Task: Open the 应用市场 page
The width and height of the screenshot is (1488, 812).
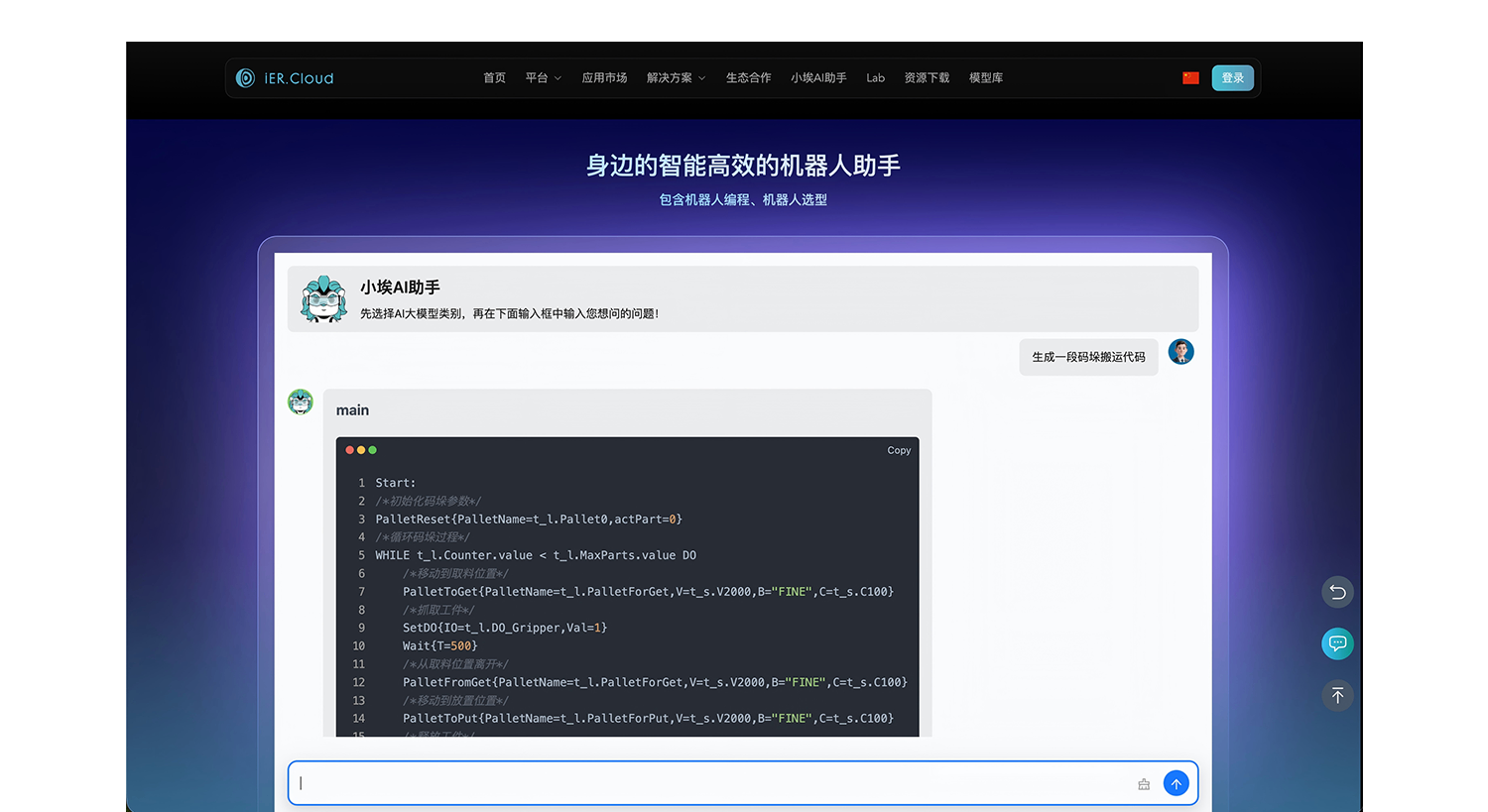Action: (604, 78)
